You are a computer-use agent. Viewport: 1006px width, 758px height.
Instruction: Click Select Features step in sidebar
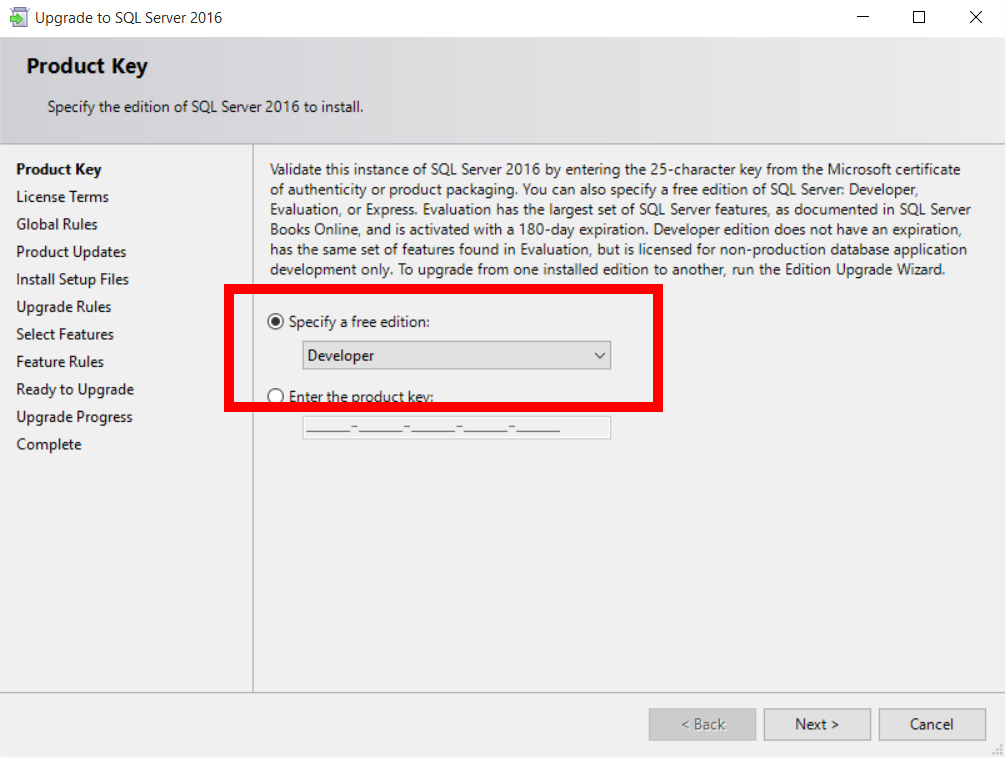(x=65, y=334)
